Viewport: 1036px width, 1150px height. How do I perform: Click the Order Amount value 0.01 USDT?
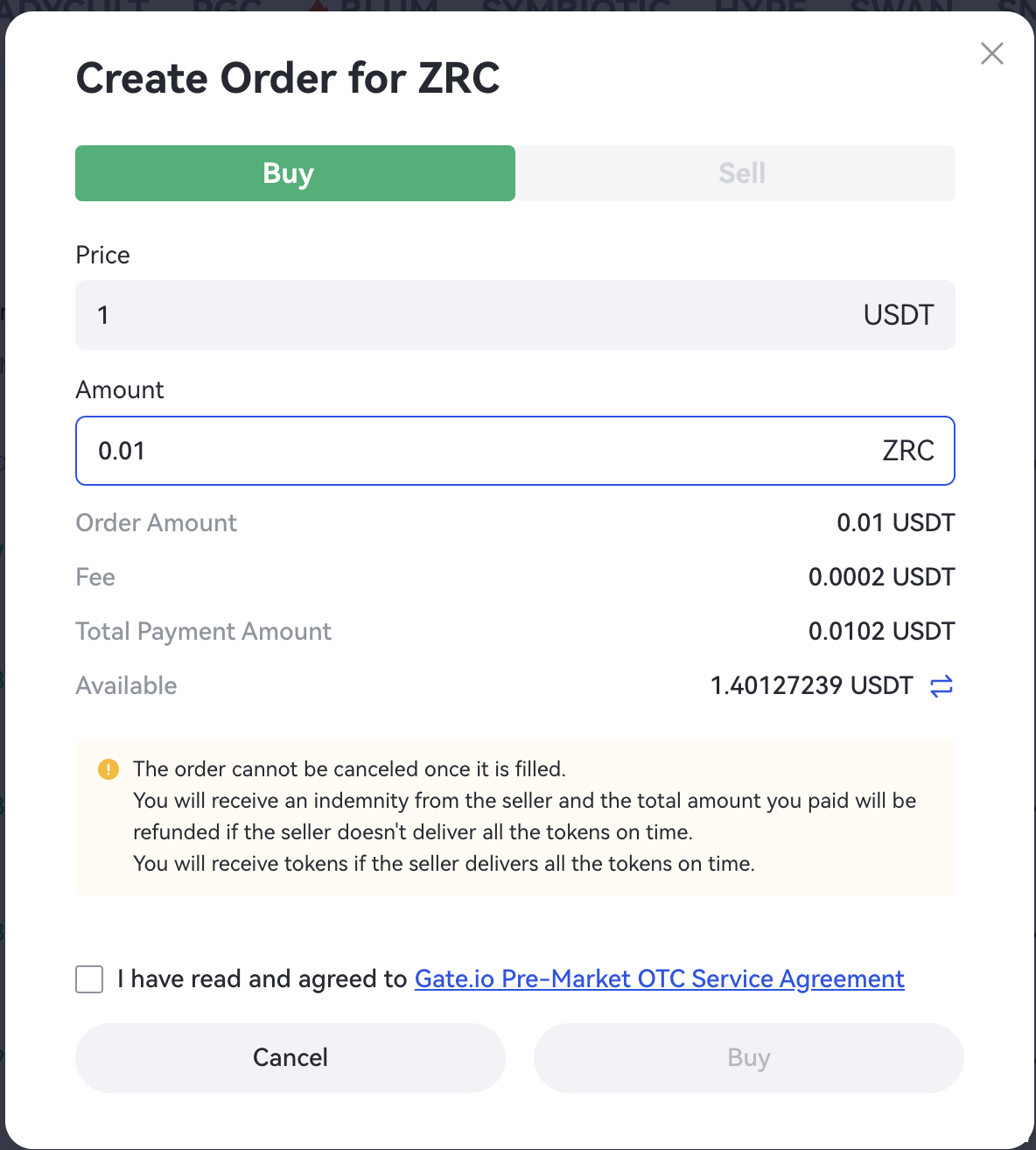[896, 522]
